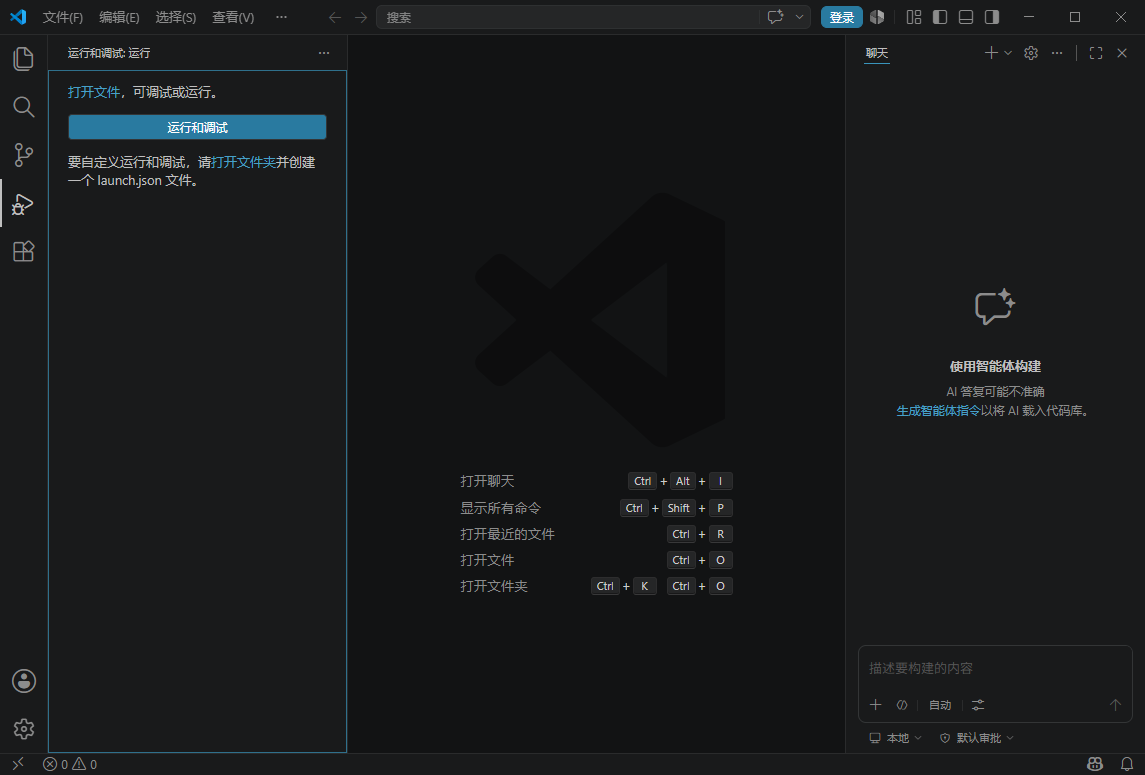Add context with plus in chat input
The image size is (1145, 775).
(876, 705)
